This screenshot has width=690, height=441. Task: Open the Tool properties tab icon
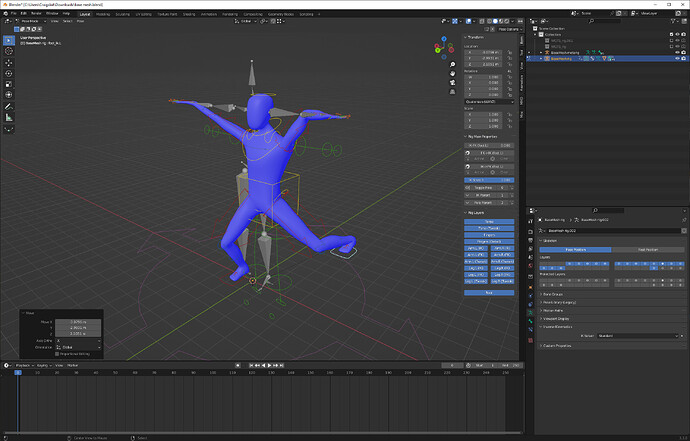[x=530, y=221]
